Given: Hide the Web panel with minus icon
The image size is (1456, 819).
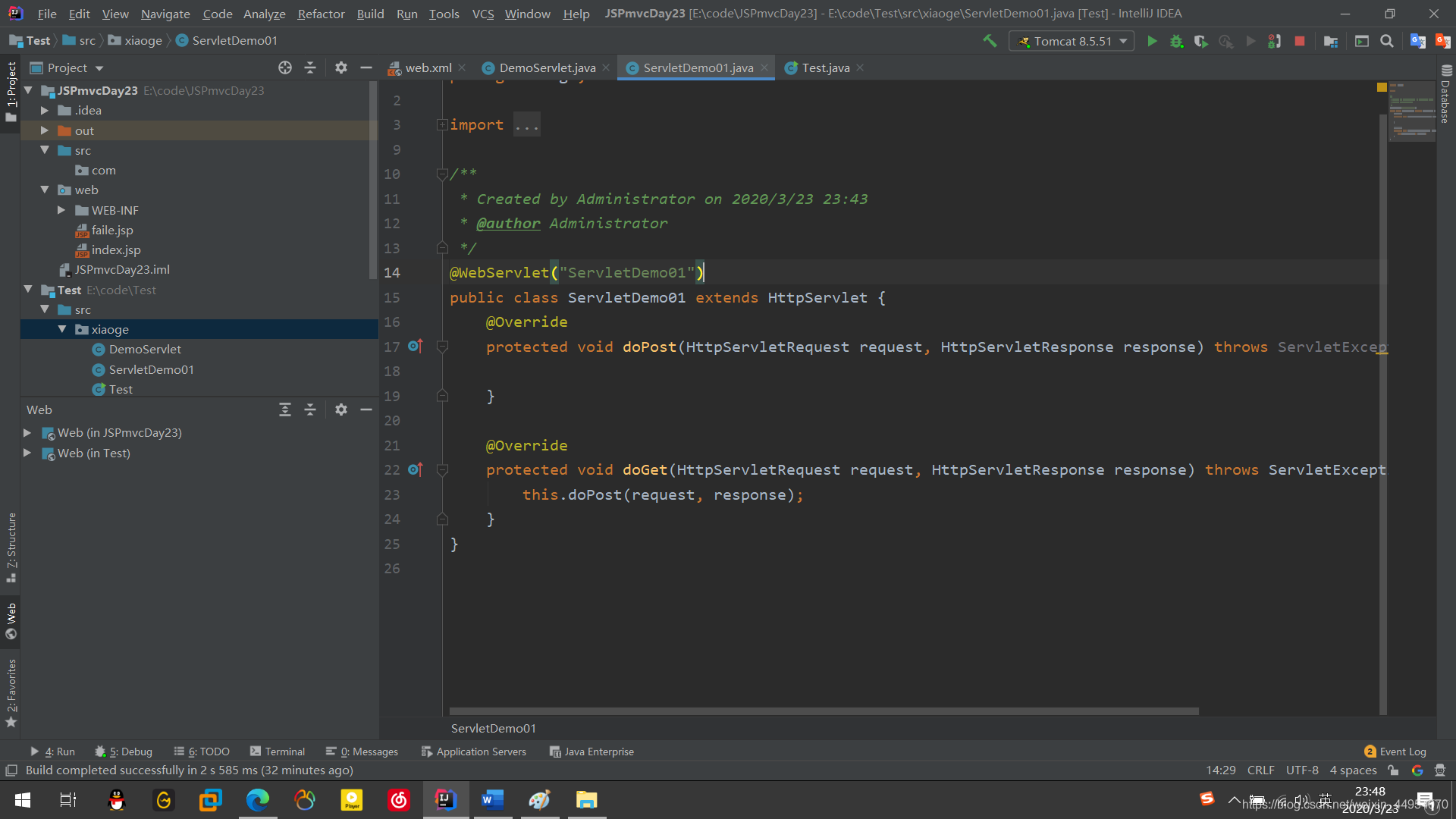Looking at the screenshot, I should coord(366,409).
